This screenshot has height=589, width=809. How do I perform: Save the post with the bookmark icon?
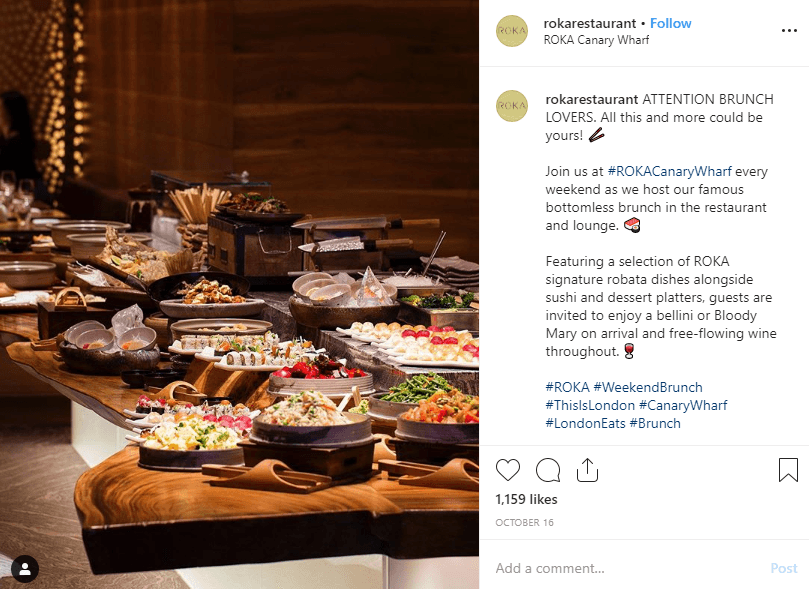(788, 470)
